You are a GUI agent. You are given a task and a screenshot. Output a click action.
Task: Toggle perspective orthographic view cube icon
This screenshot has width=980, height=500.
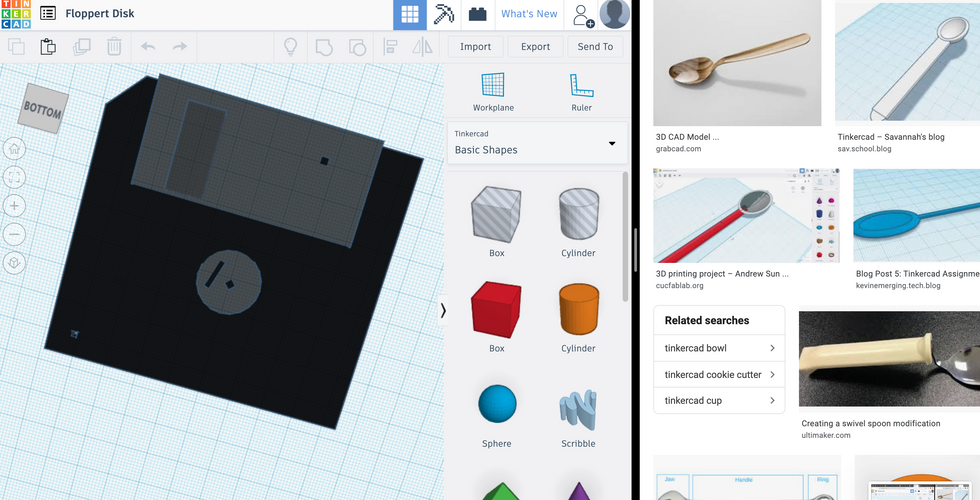point(14,262)
